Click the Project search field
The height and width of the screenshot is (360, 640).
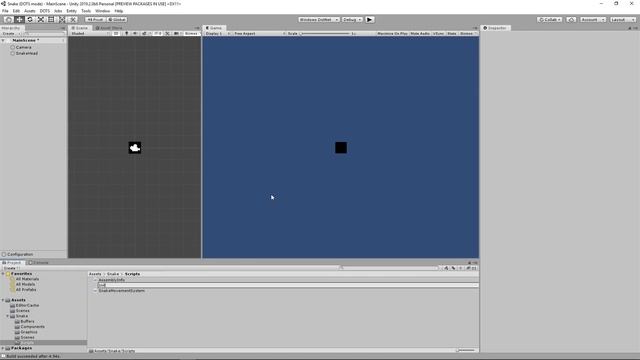[x=388, y=268]
